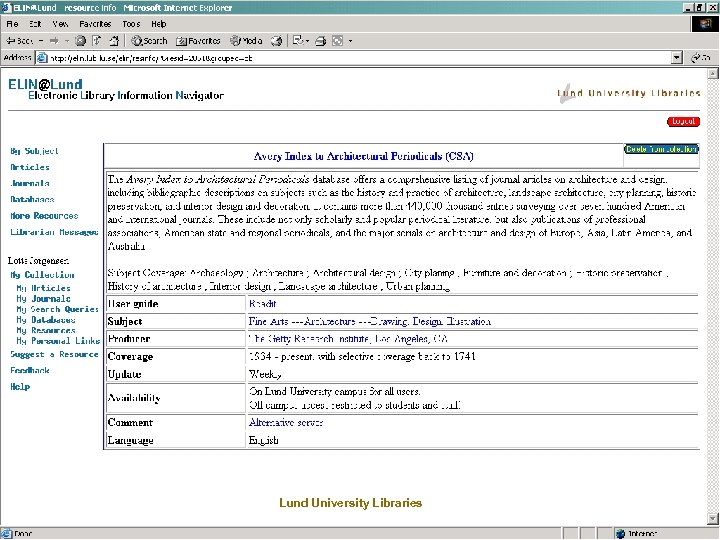Open the Journals sidebar link
Viewport: 720px width, 540px height.
(x=30, y=183)
